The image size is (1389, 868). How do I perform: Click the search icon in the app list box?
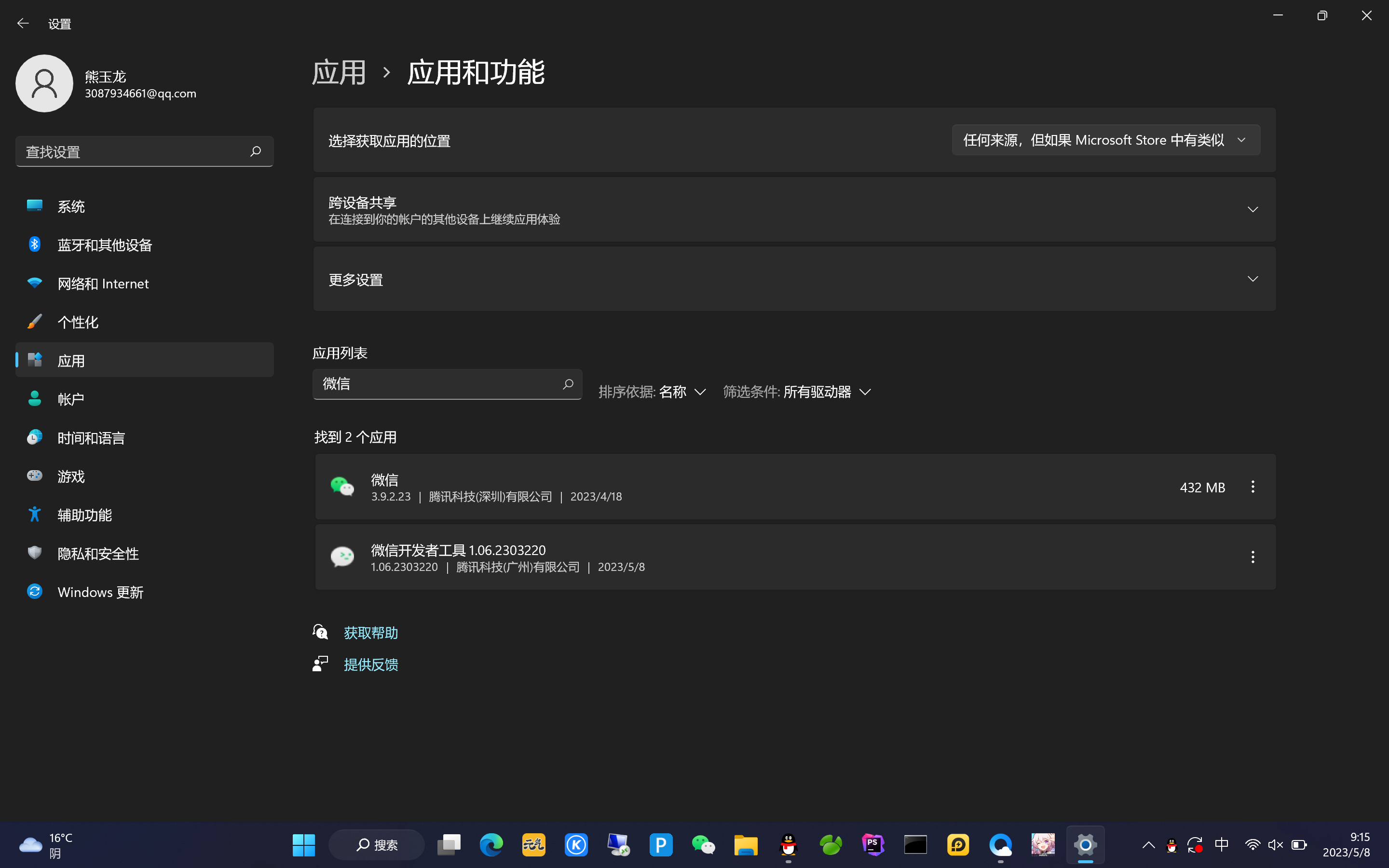(x=568, y=384)
